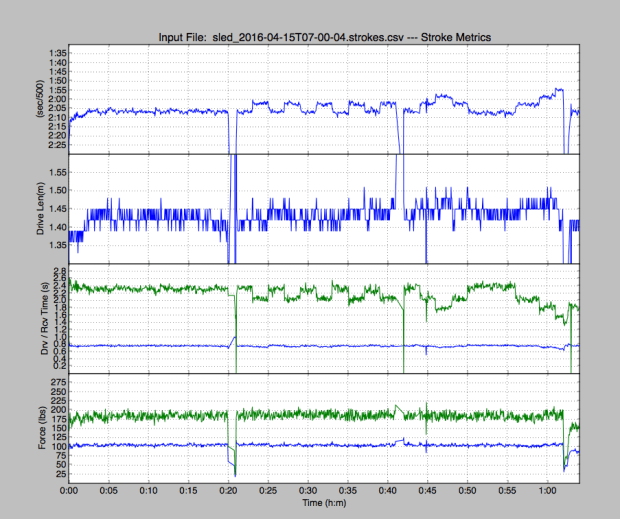Click the 2.8 tick on Drv/Rov Time axis
620x519 pixels.
[x=59, y=271]
